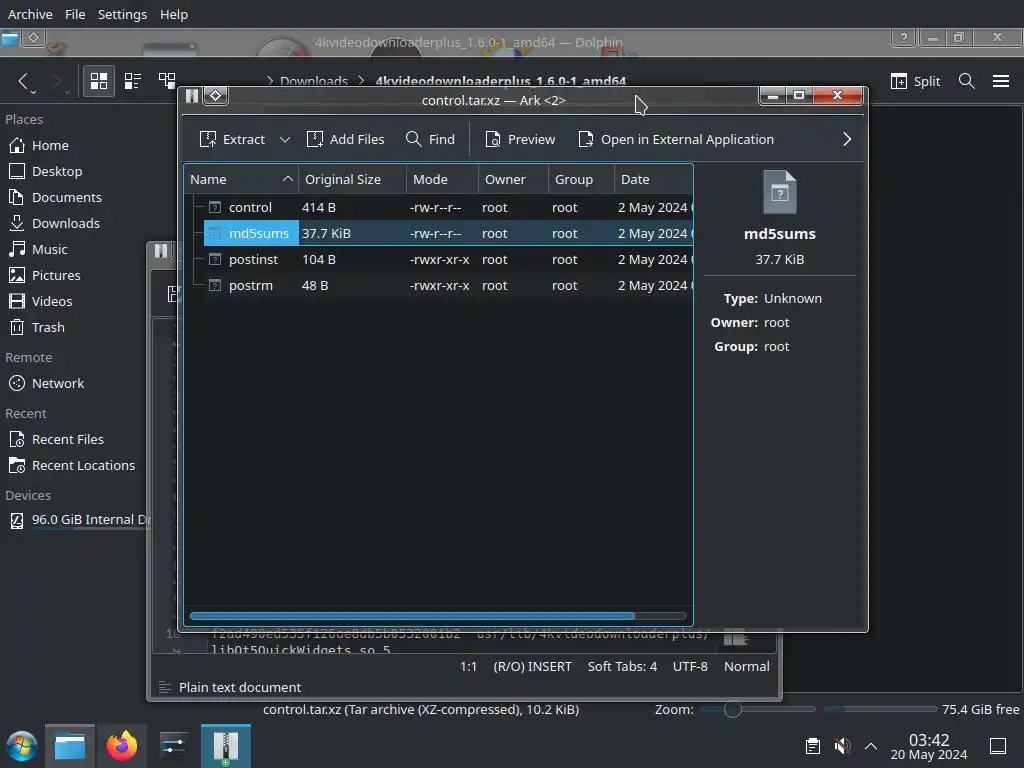This screenshot has height=768, width=1024.
Task: Select the md5sums file row
Action: click(x=439, y=233)
